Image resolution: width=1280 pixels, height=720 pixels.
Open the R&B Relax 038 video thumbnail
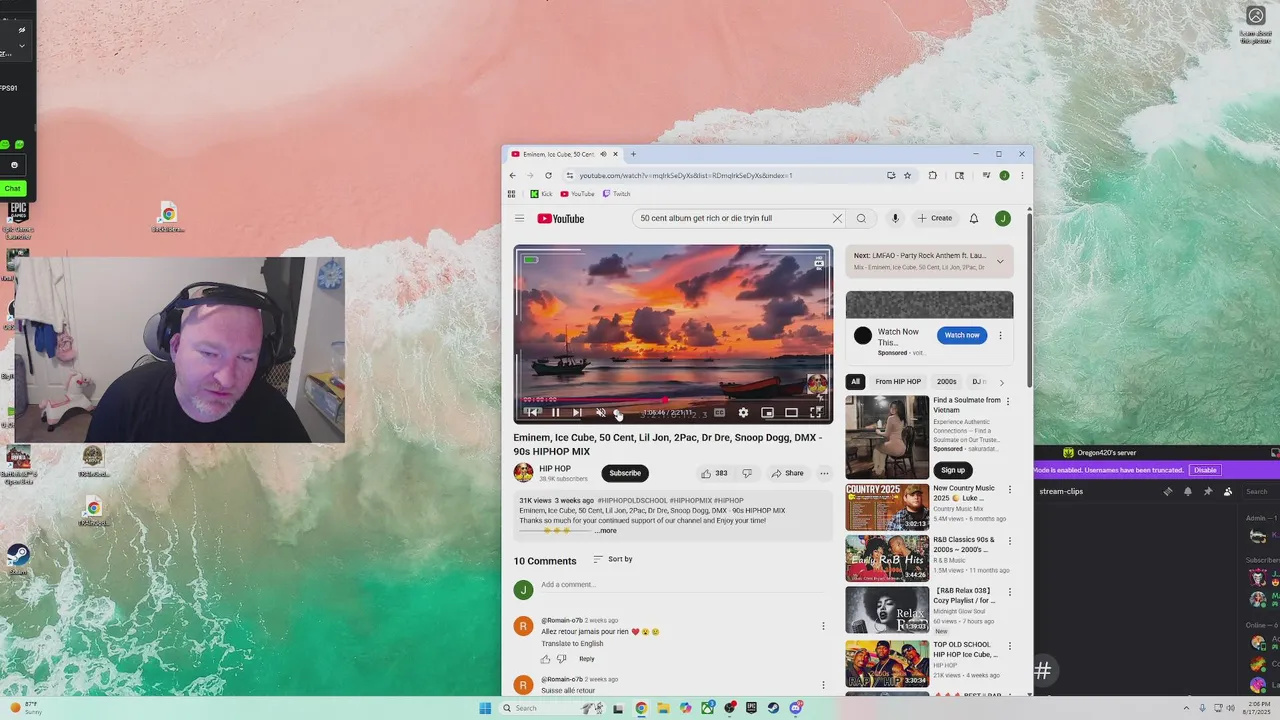[x=887, y=610]
